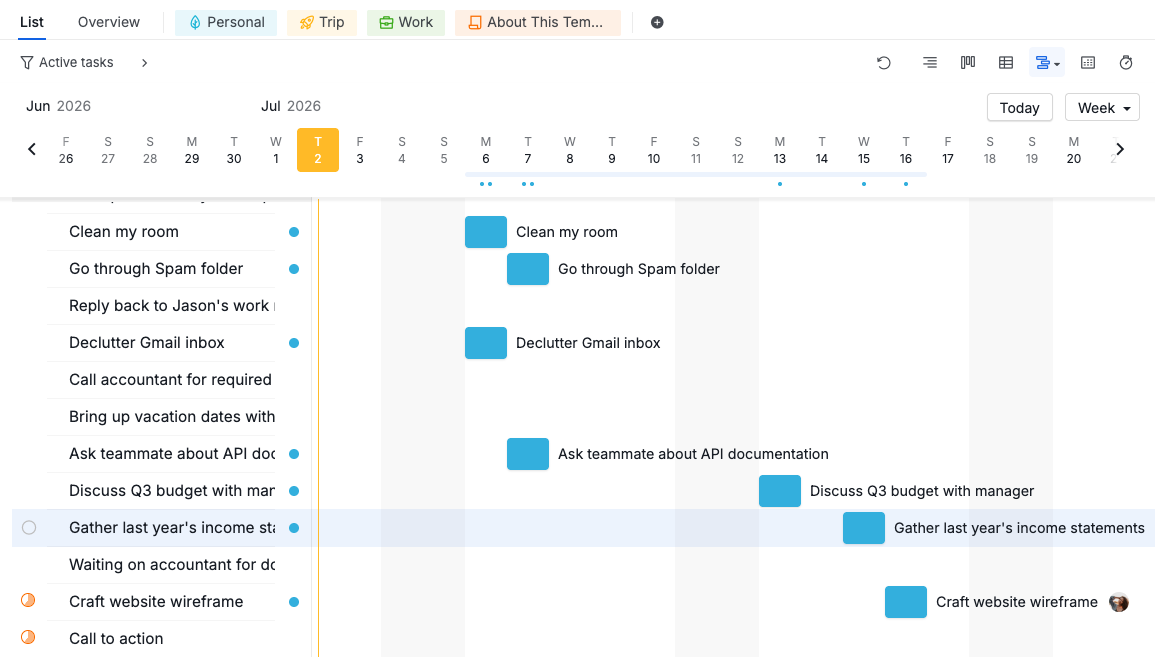Image resolution: width=1155 pixels, height=657 pixels.
Task: Select the Declutter Gmail inbox timeline bar
Action: tap(485, 342)
